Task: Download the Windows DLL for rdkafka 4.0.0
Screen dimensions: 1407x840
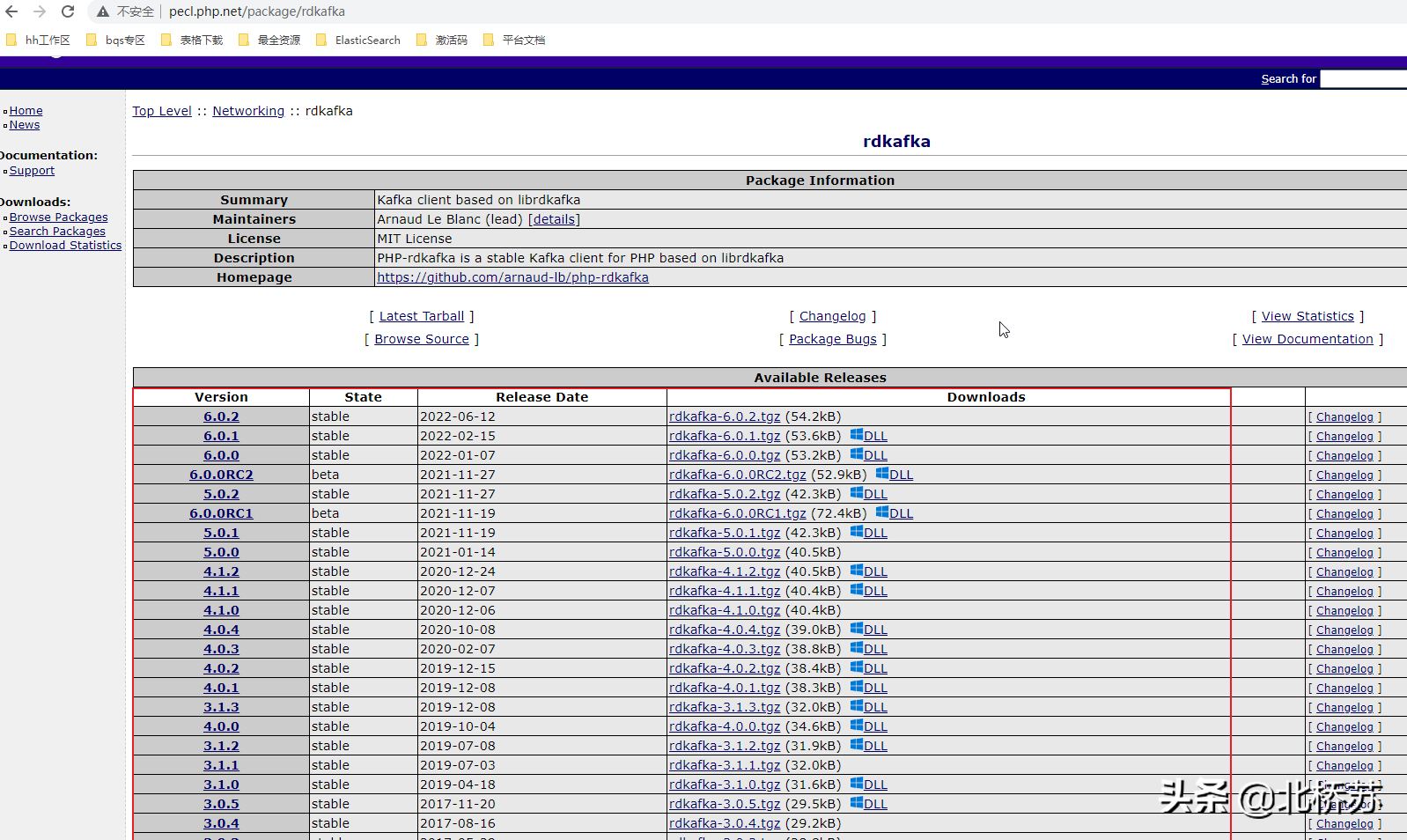Action: [869, 726]
